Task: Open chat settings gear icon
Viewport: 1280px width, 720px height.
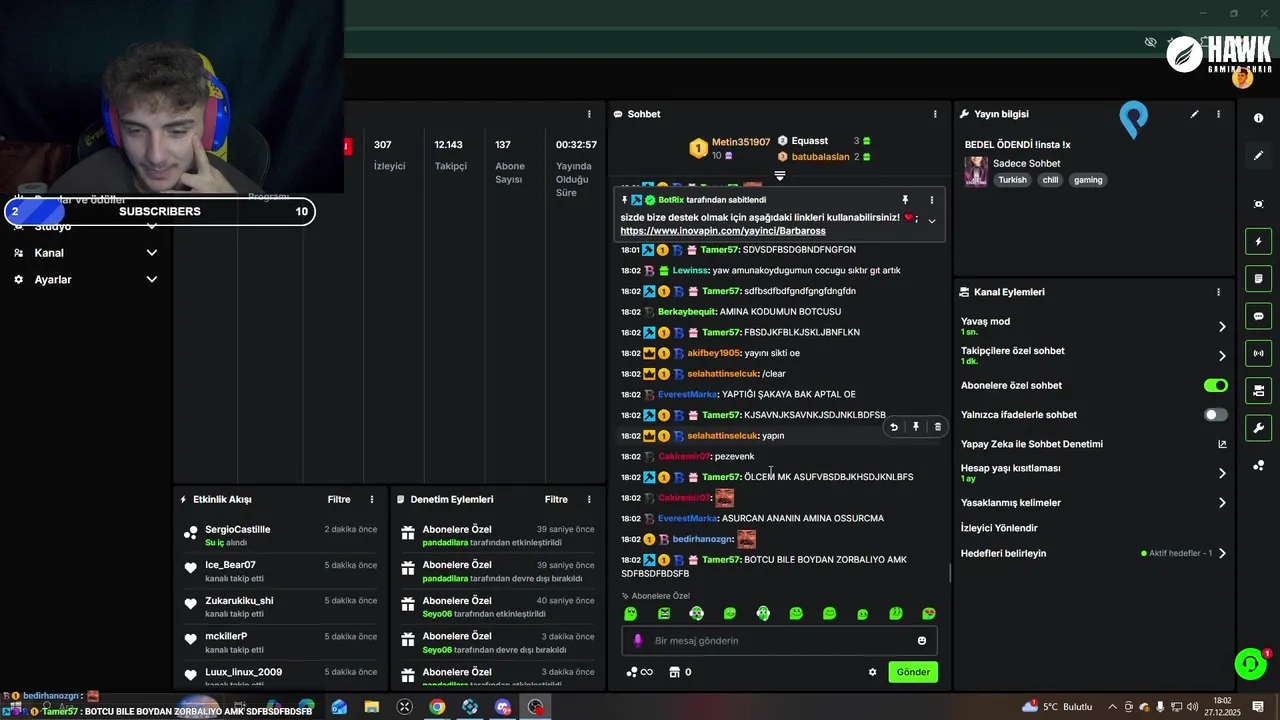Action: coord(872,672)
